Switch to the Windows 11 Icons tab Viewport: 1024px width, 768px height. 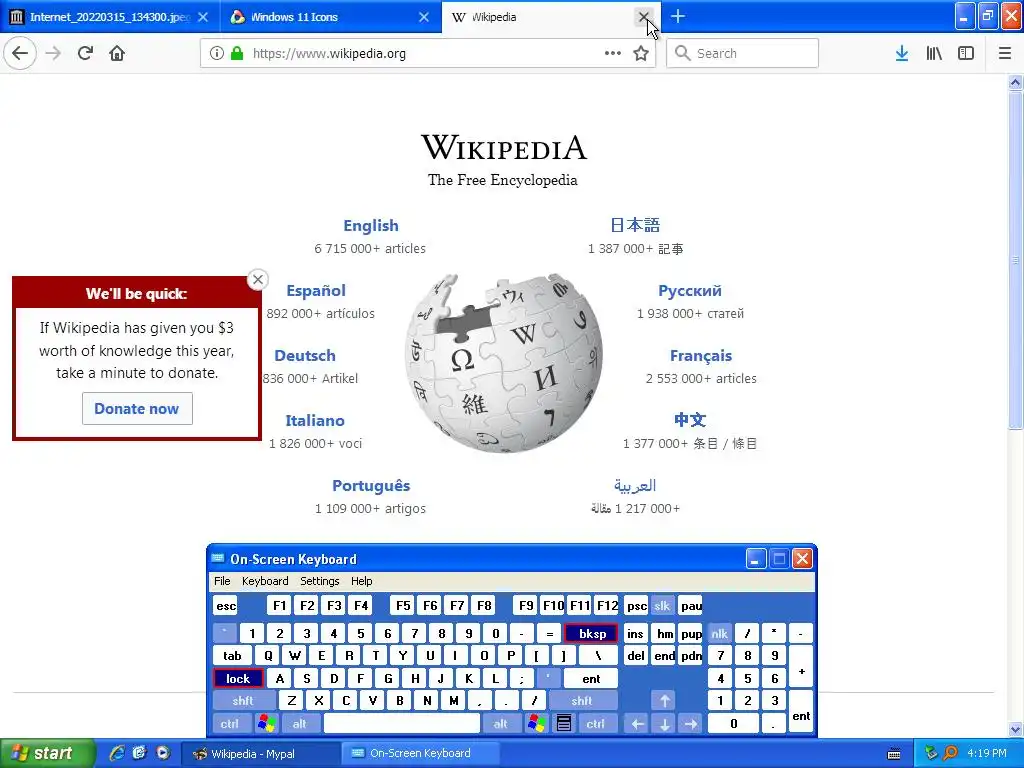point(330,17)
